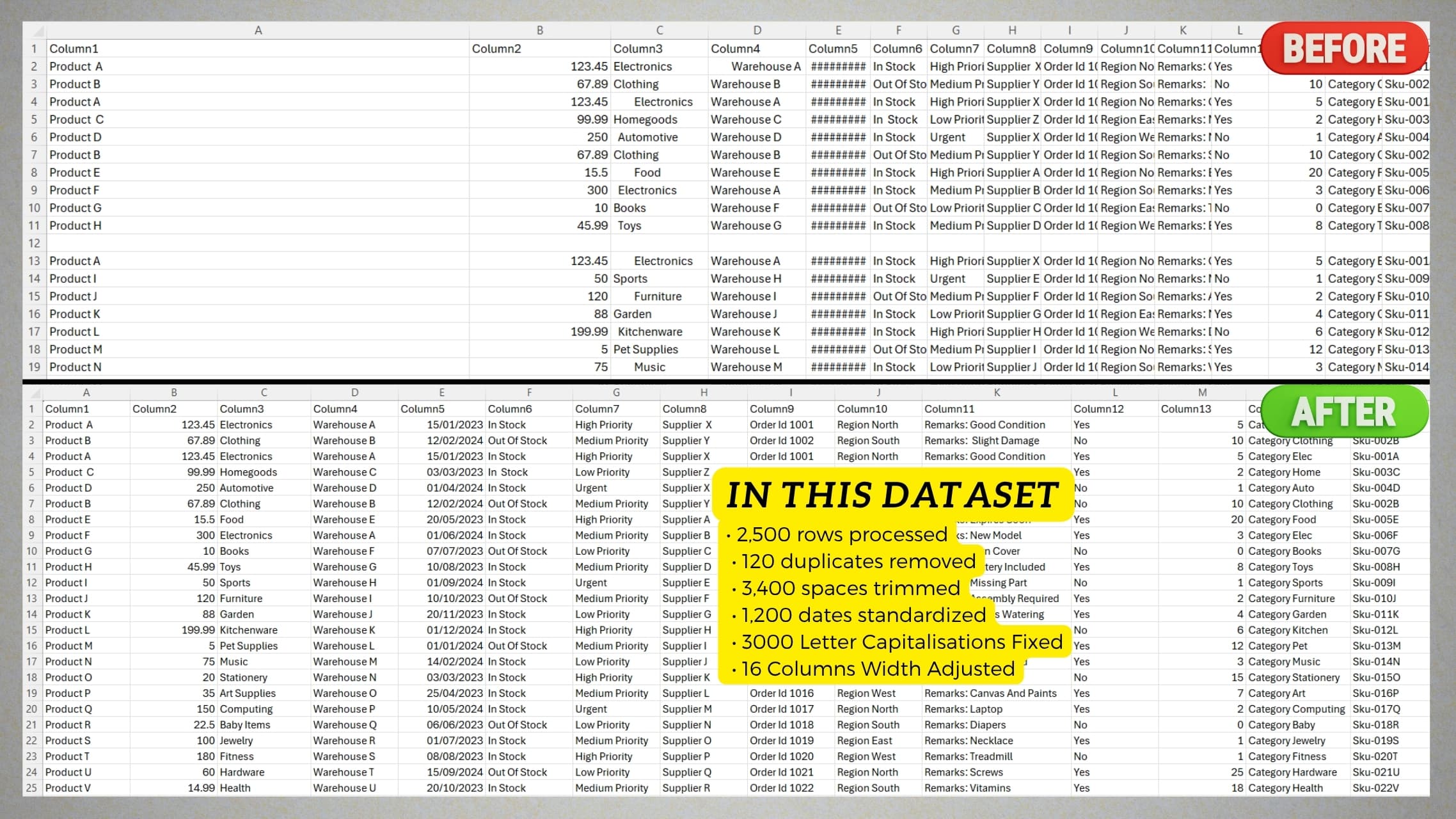Click the Sku-022V cell
Image resolution: width=1456 pixels, height=819 pixels.
1375,788
